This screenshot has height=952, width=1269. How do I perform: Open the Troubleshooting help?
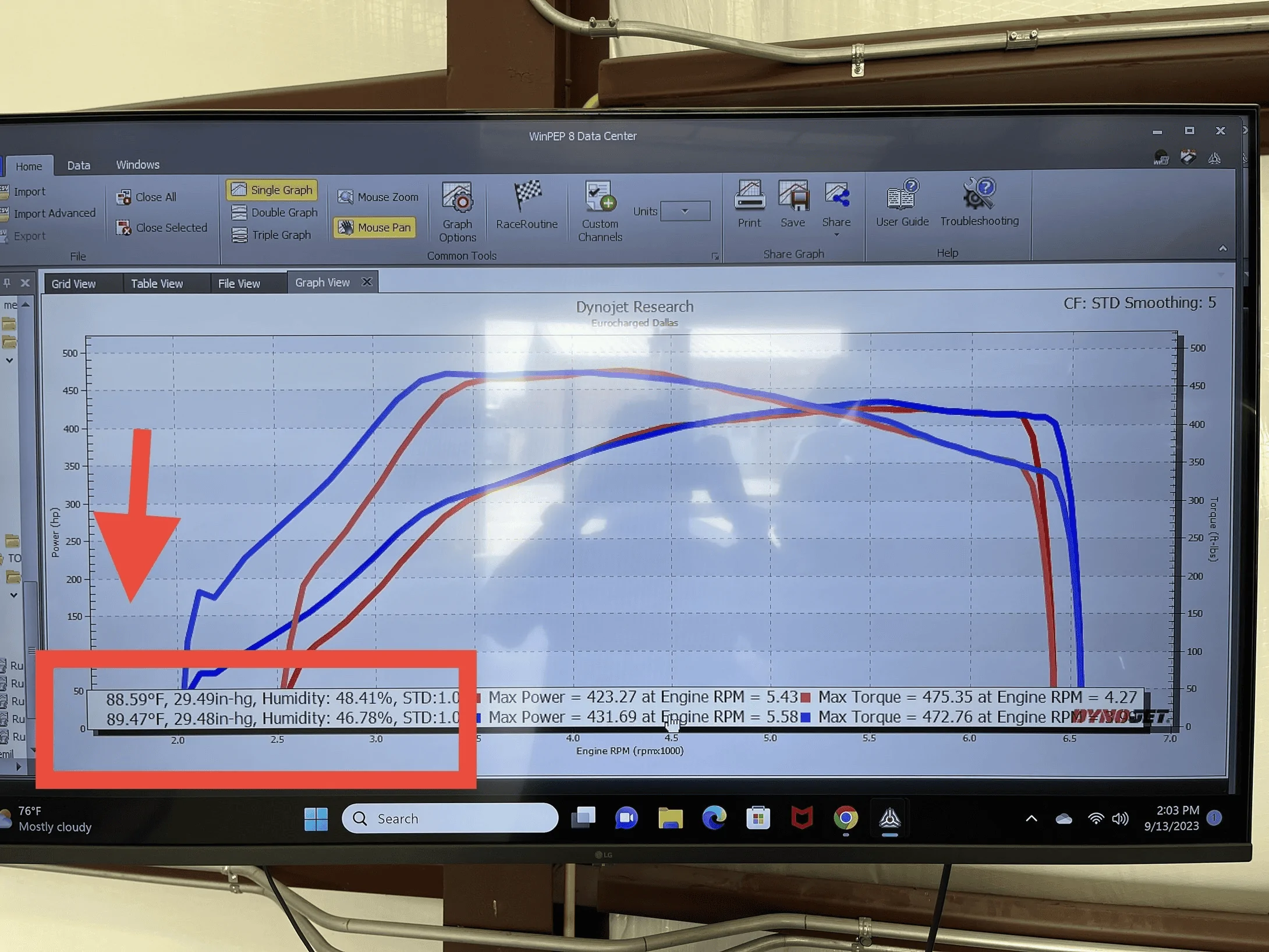(x=980, y=203)
